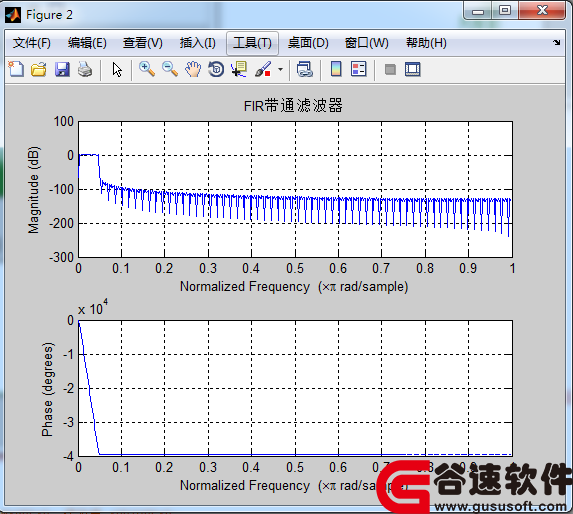The height and width of the screenshot is (514, 573).
Task: Select the Edit Plot arrow tool
Action: pos(117,69)
